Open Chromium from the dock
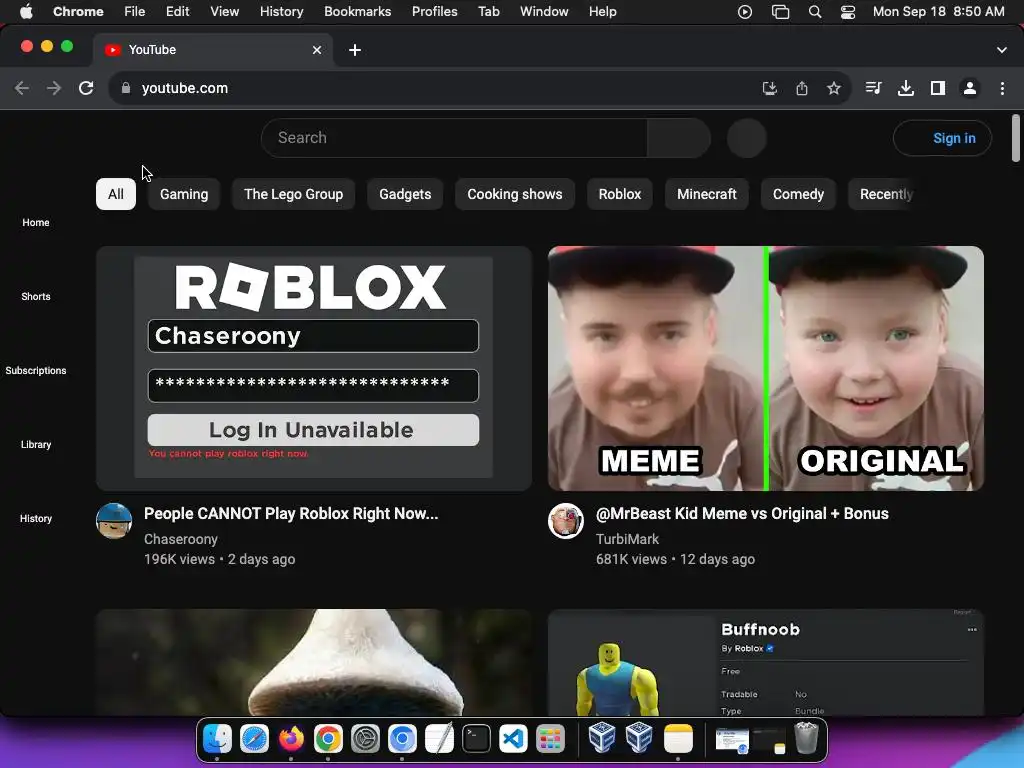Screen dimensions: 1024x768 pyautogui.click(x=402, y=739)
